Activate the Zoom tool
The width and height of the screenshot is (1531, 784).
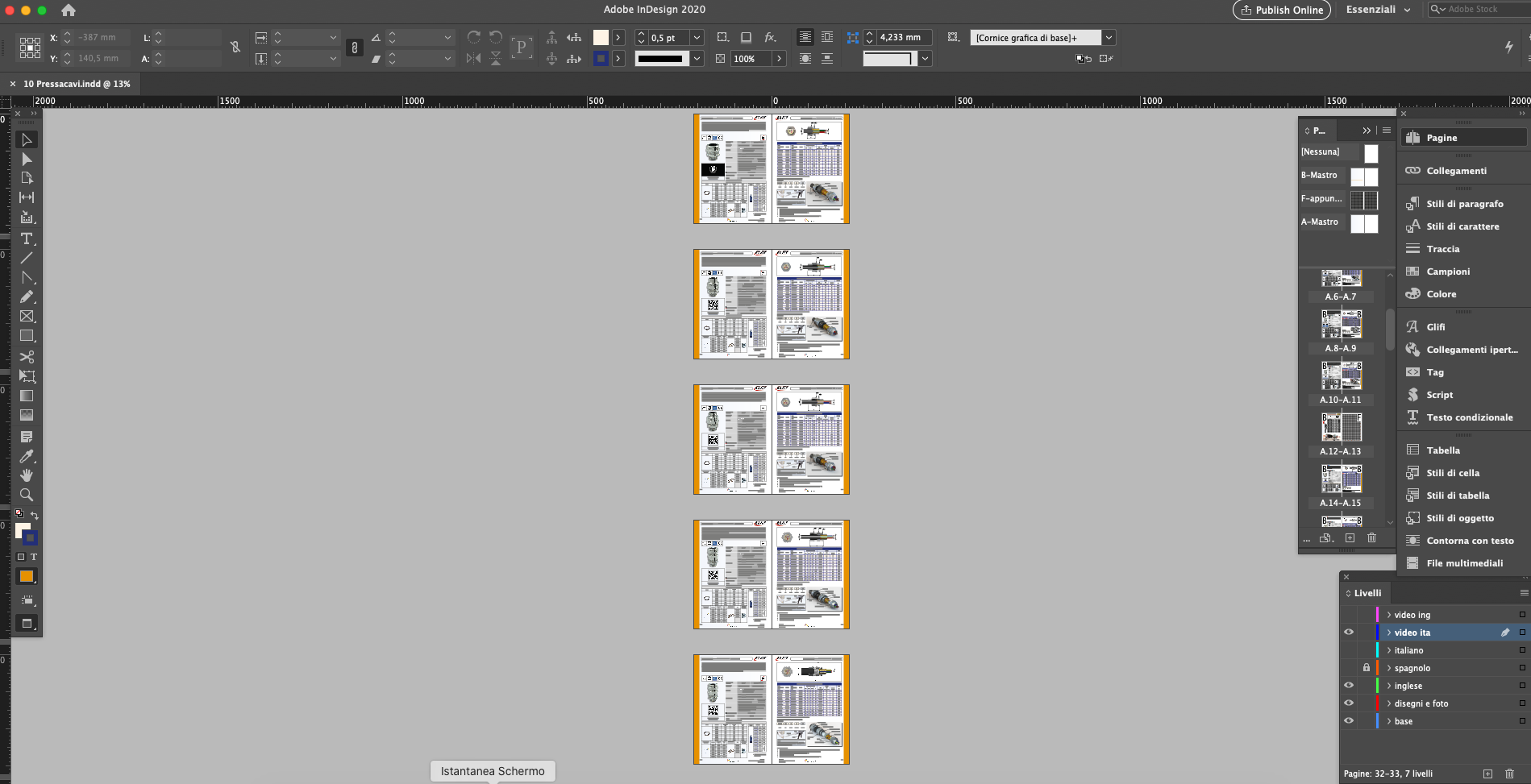click(x=27, y=495)
